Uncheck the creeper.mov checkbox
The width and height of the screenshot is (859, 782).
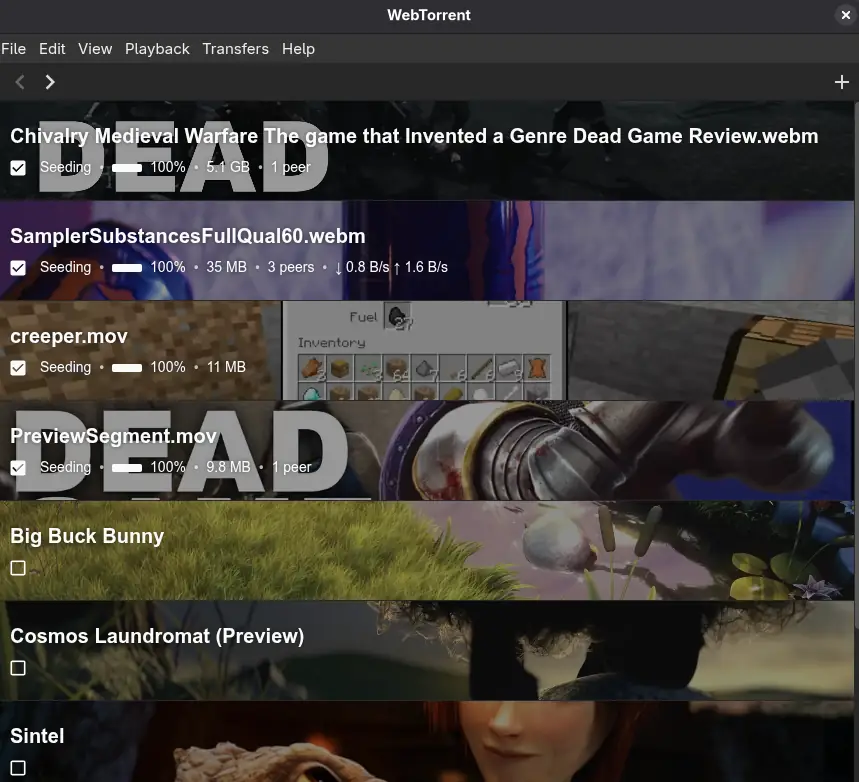pyautogui.click(x=18, y=368)
